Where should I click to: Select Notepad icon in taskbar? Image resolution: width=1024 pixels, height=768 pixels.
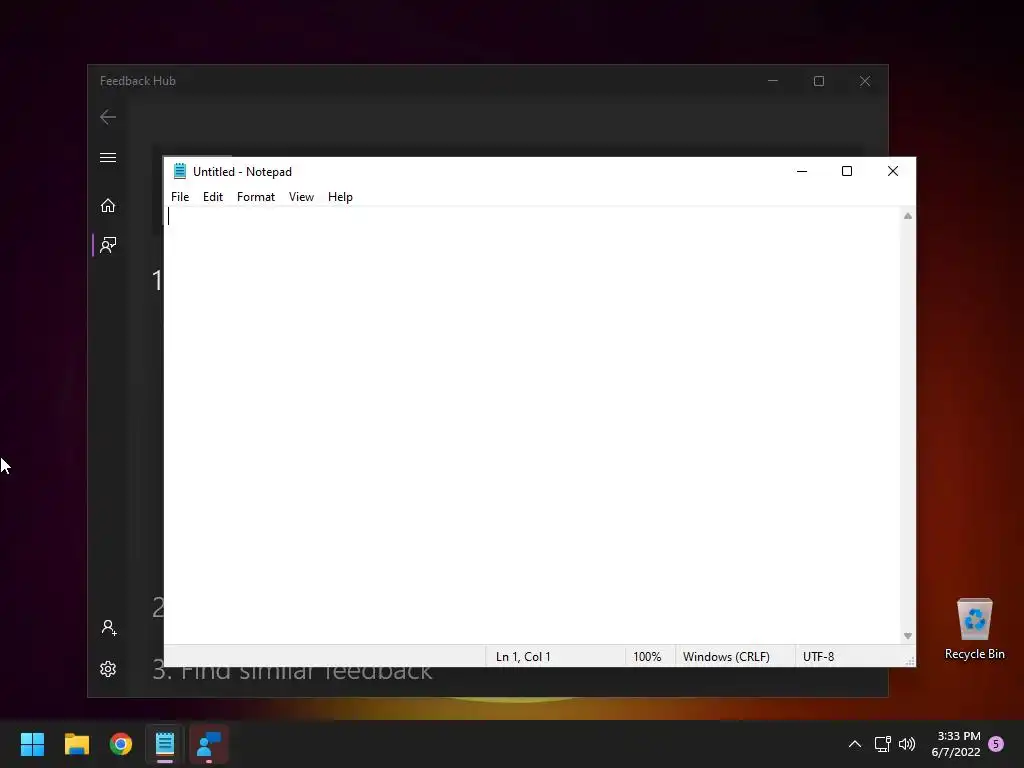click(165, 744)
